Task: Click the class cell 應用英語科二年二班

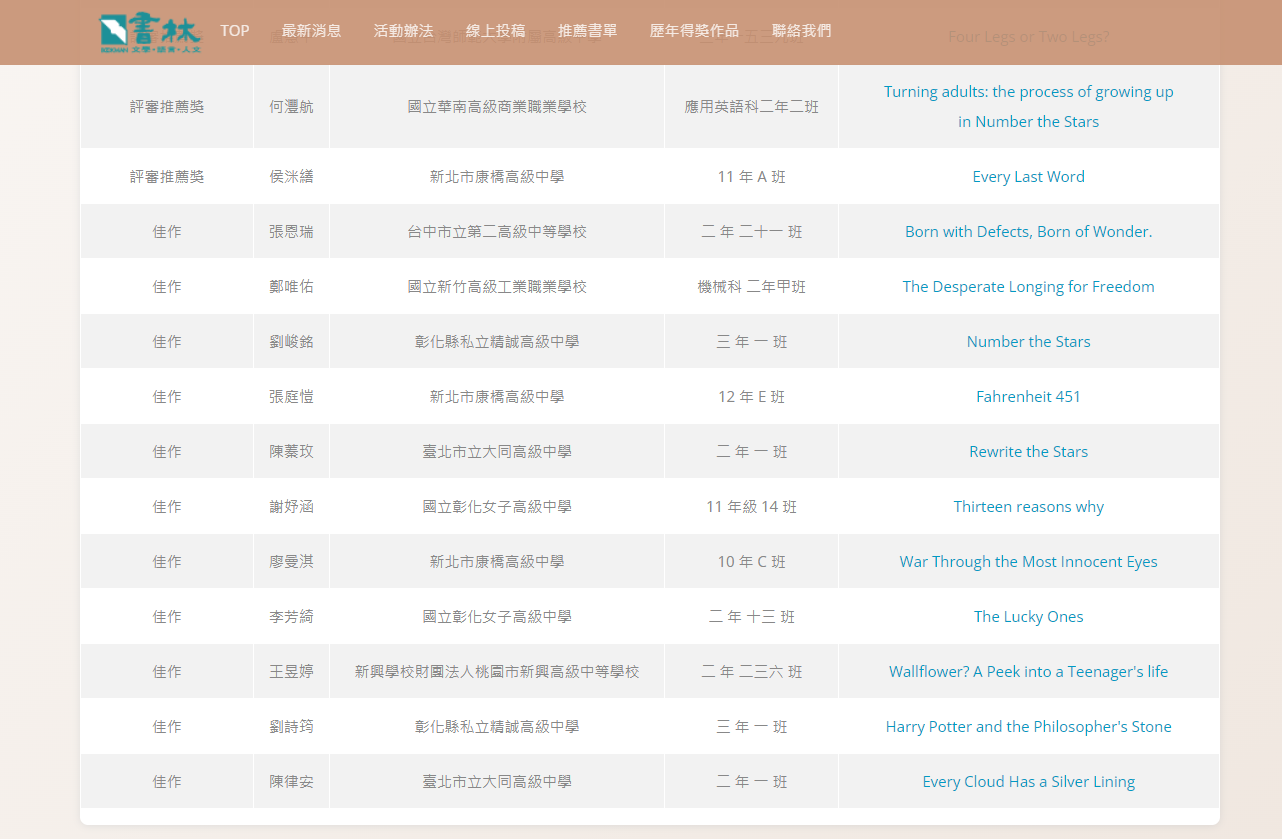Action: (752, 107)
